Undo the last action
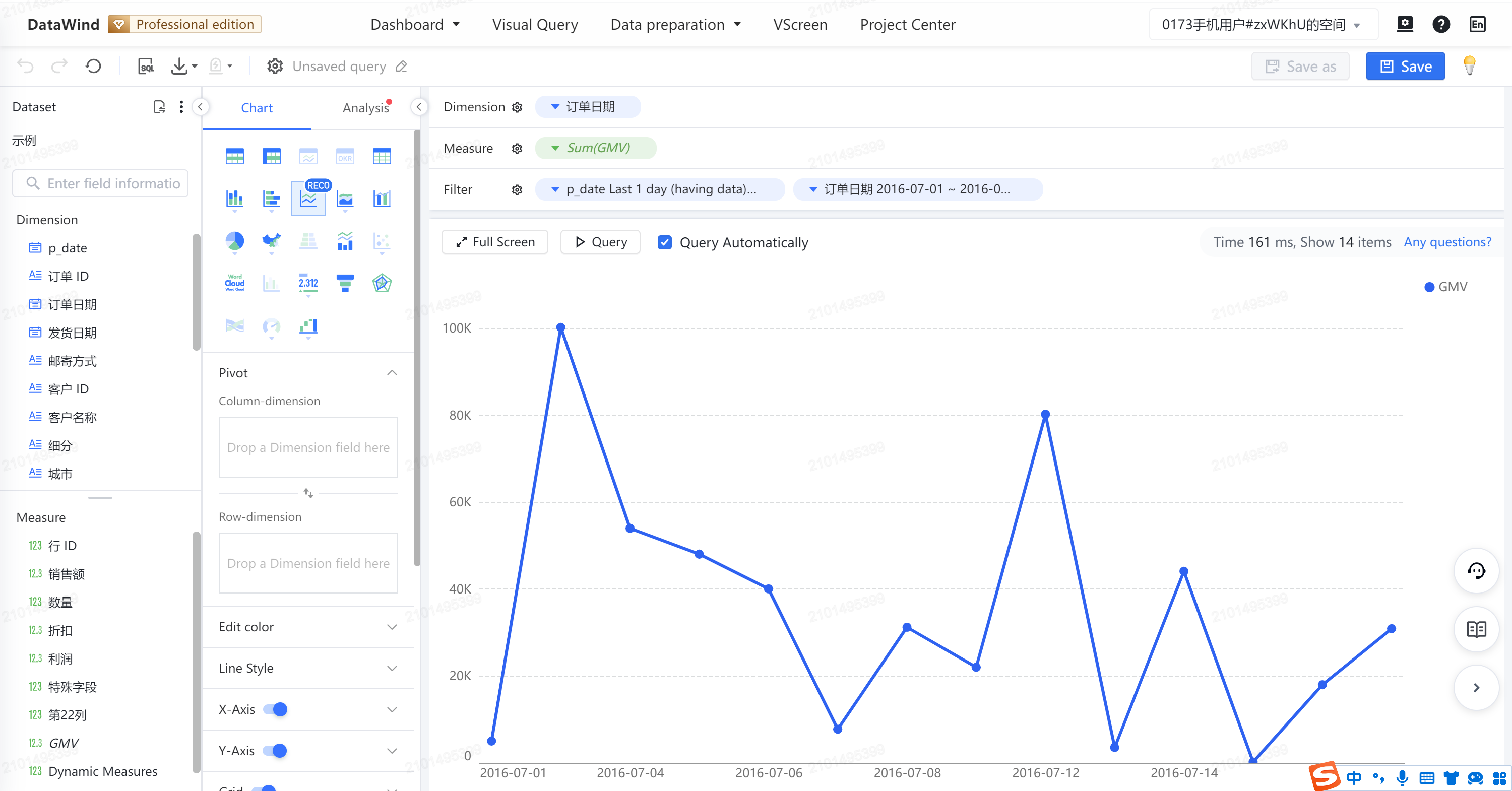1512x791 pixels. point(25,67)
